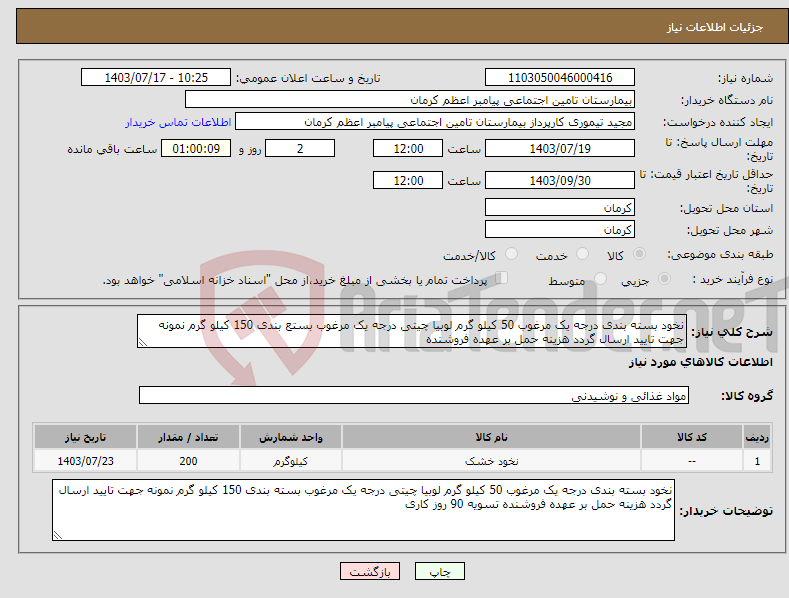789x598 pixels.
Task: Click the resize handle of توضیحات خریدار textarea
Action: [58, 535]
